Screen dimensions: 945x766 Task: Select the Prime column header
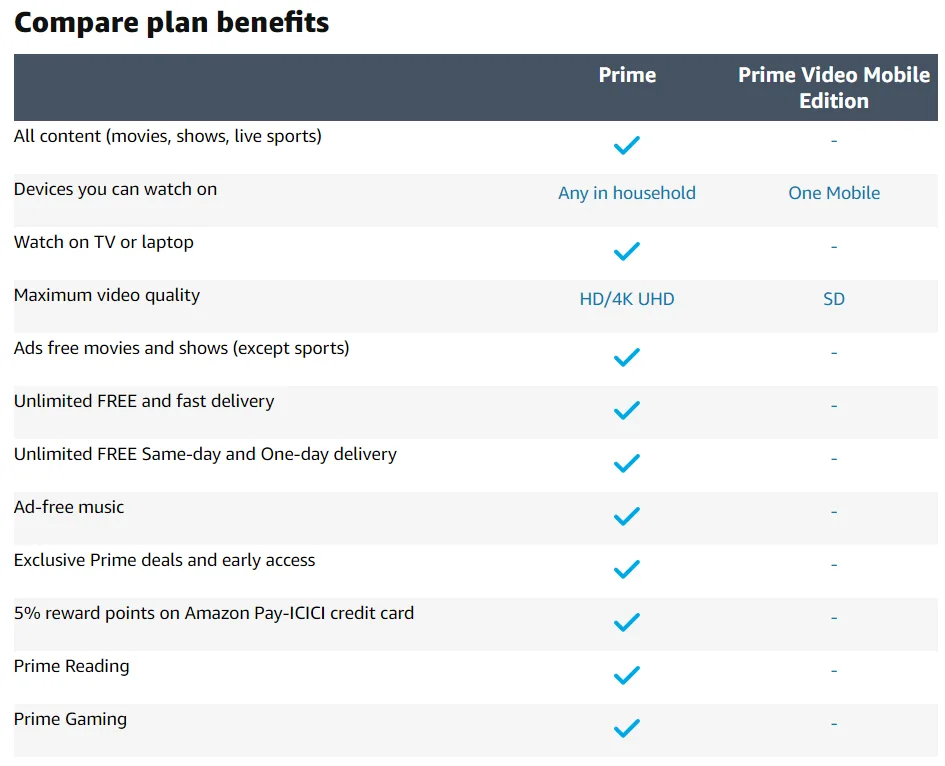click(x=627, y=75)
